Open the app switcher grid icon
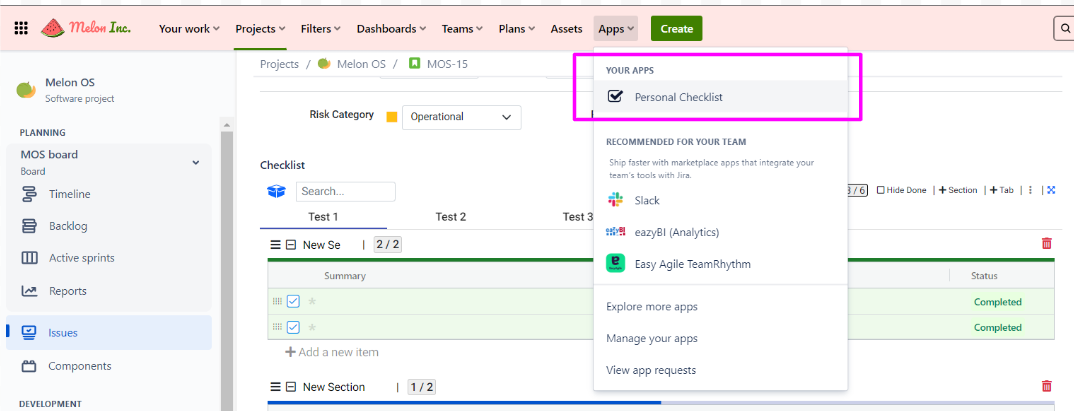 pyautogui.click(x=21, y=29)
